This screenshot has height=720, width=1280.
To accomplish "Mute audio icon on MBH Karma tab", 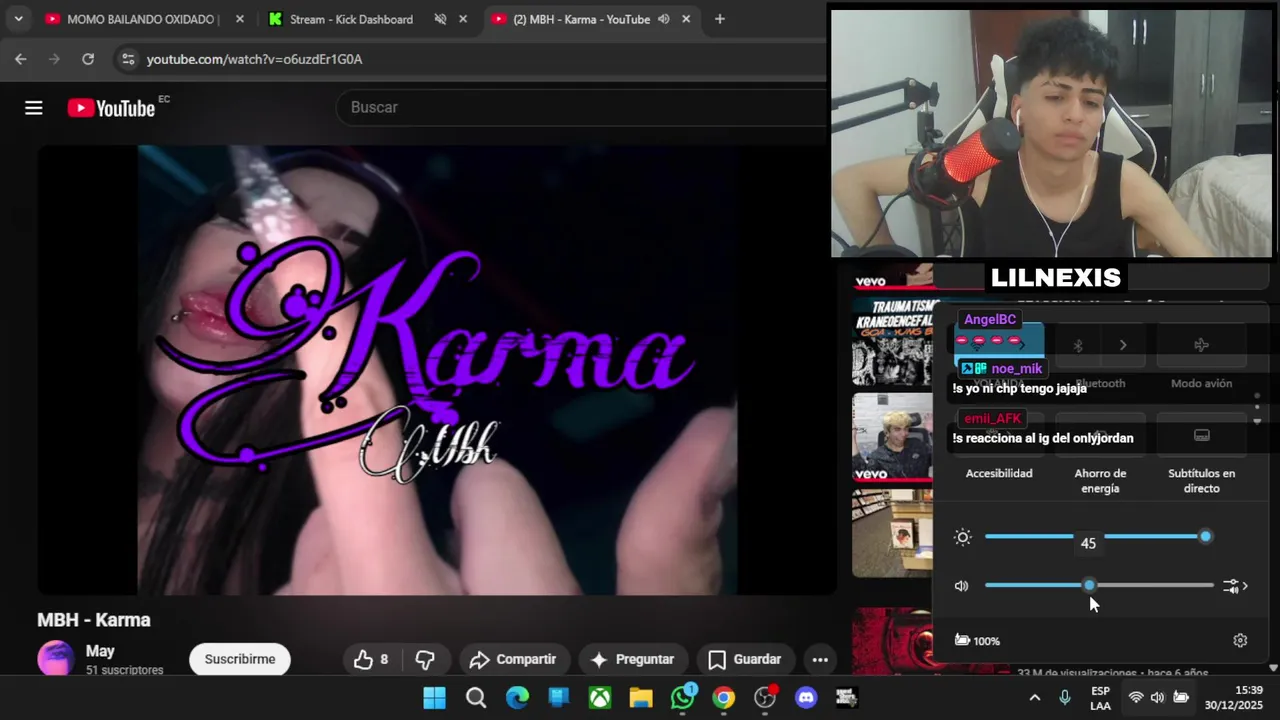I will pyautogui.click(x=663, y=19).
